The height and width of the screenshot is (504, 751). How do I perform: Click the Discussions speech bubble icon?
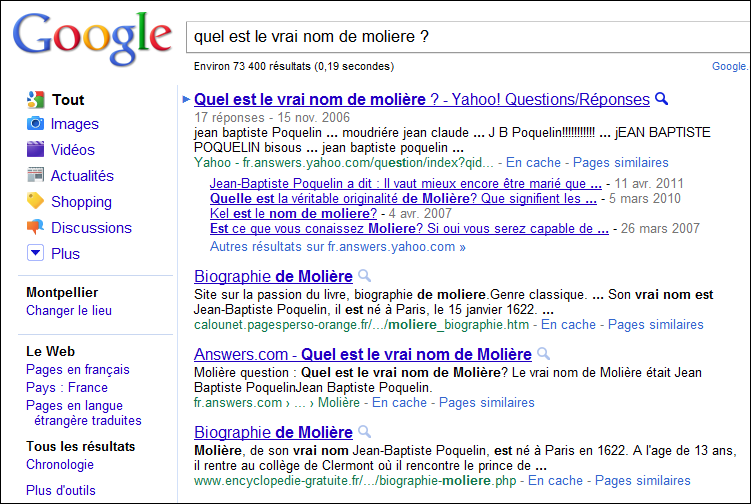click(x=35, y=227)
